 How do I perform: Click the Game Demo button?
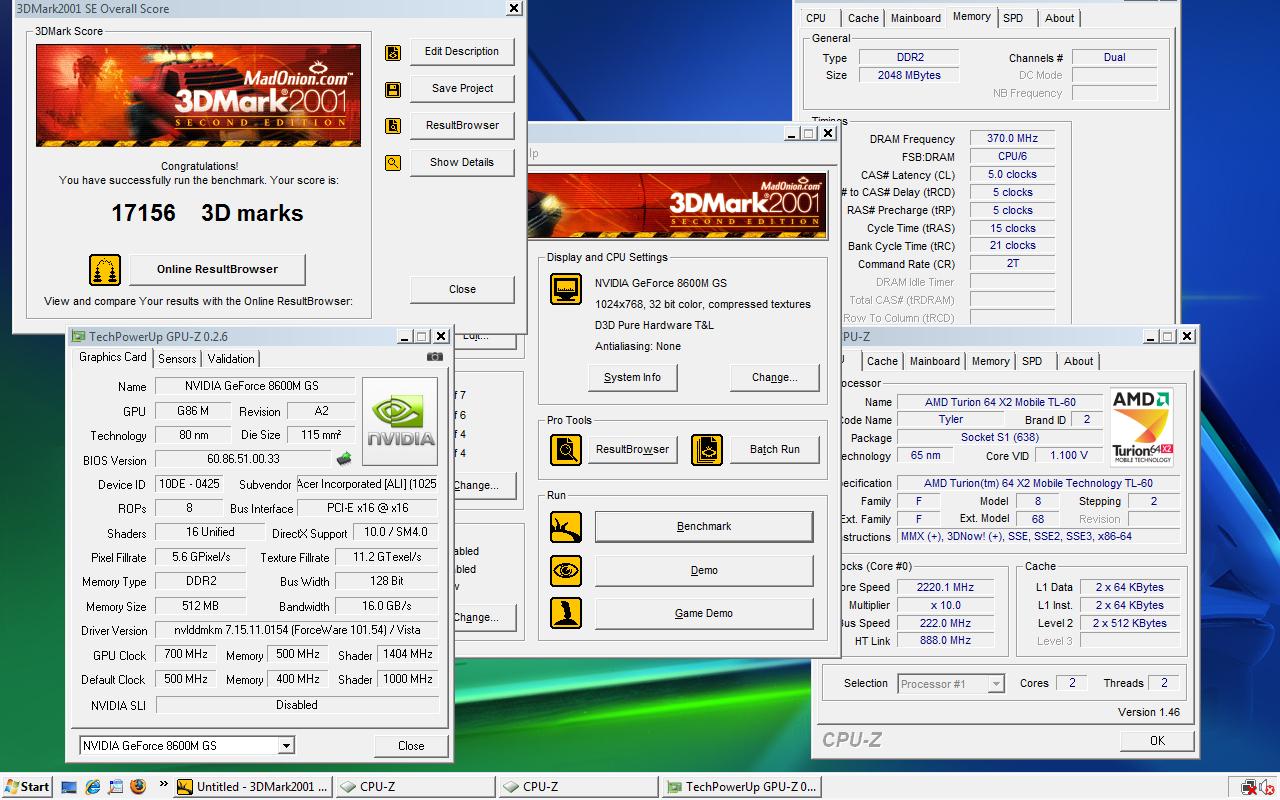[704, 614]
